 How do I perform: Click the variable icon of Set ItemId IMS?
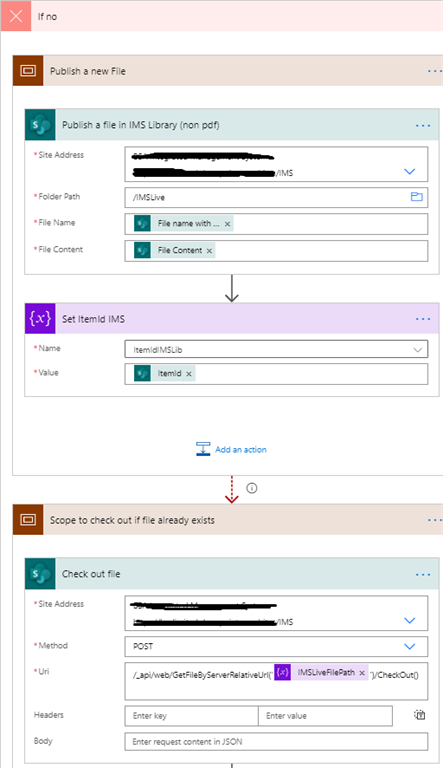click(x=40, y=318)
